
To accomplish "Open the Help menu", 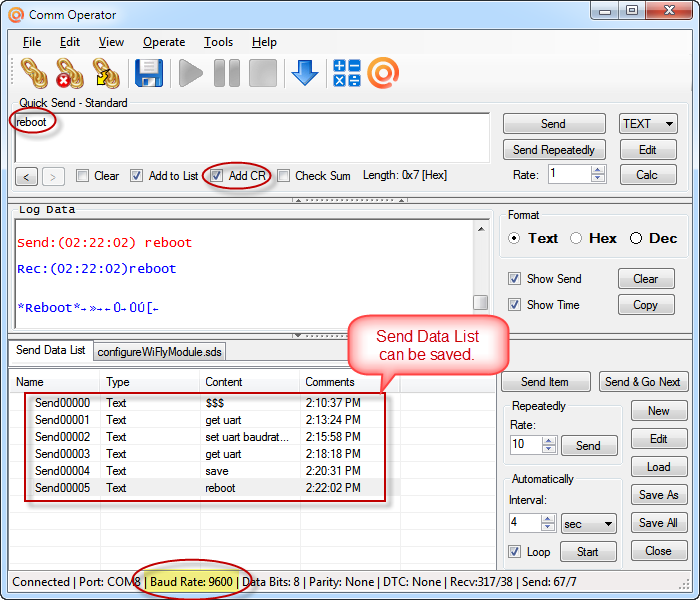I will [264, 42].
